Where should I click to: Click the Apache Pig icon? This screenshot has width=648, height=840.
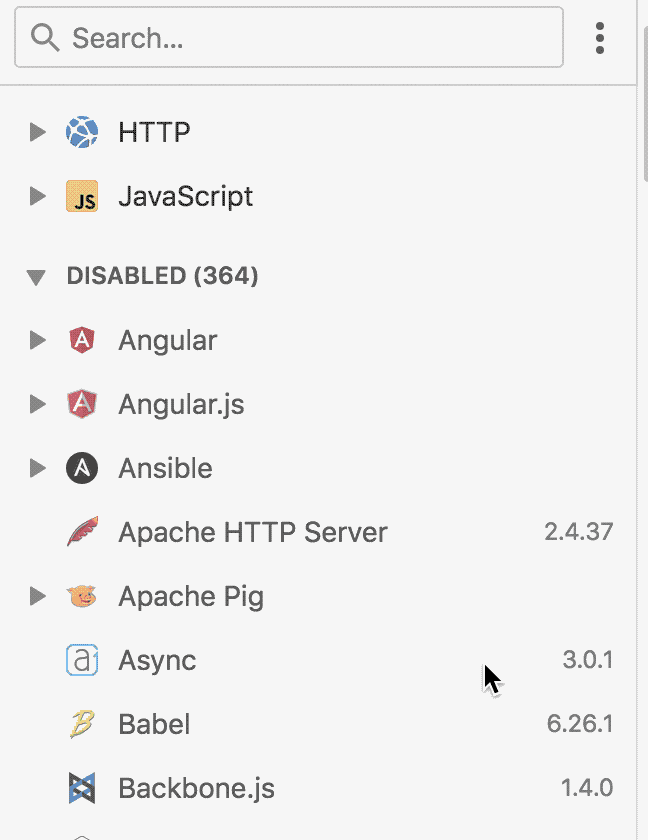tap(81, 596)
